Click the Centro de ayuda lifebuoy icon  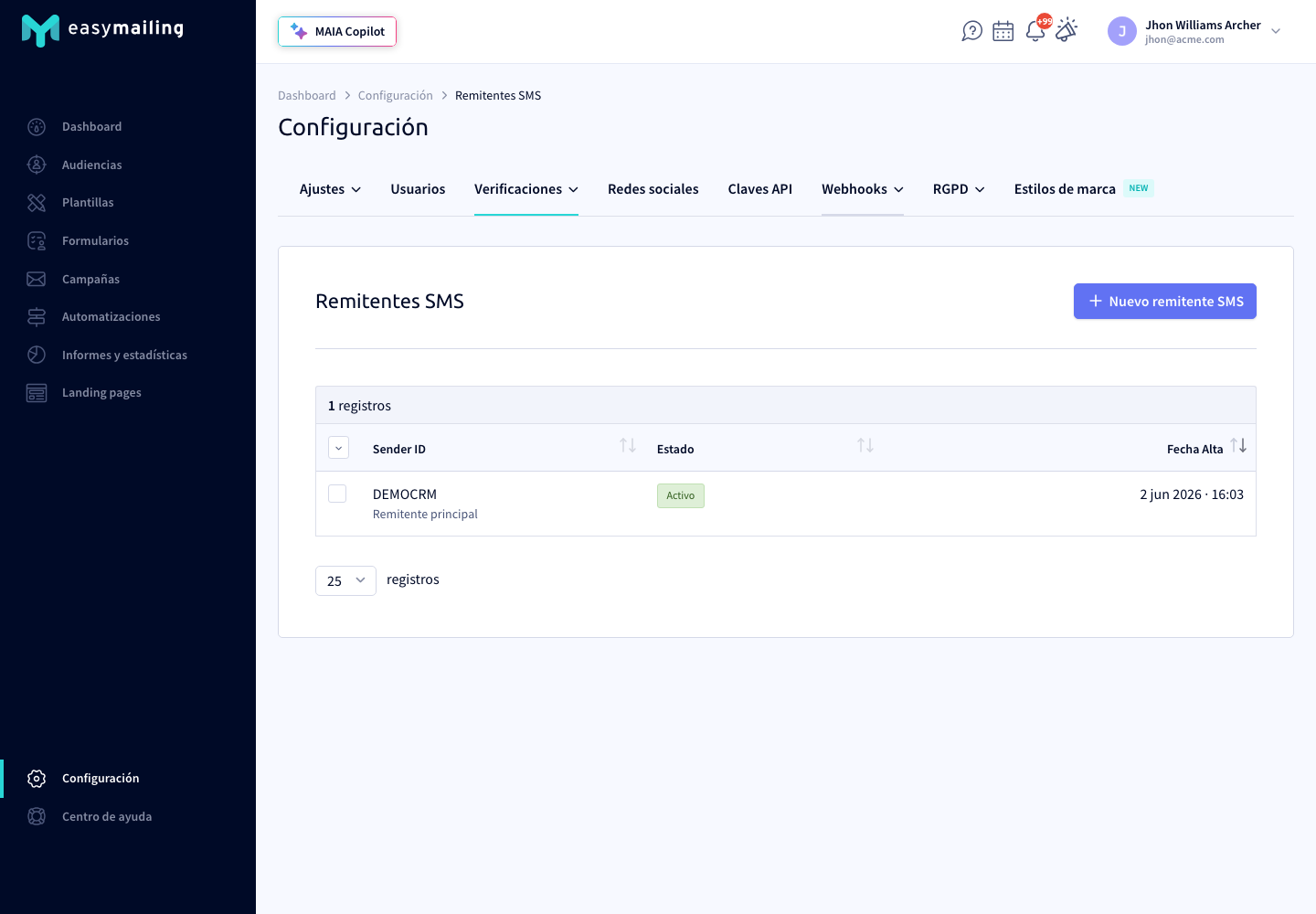(37, 816)
